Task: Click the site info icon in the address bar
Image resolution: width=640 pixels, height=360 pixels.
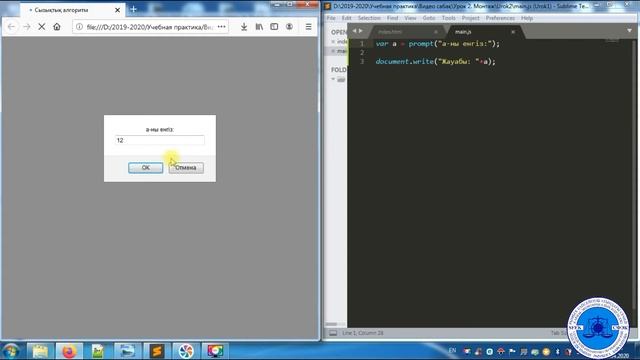Action: coord(79,27)
